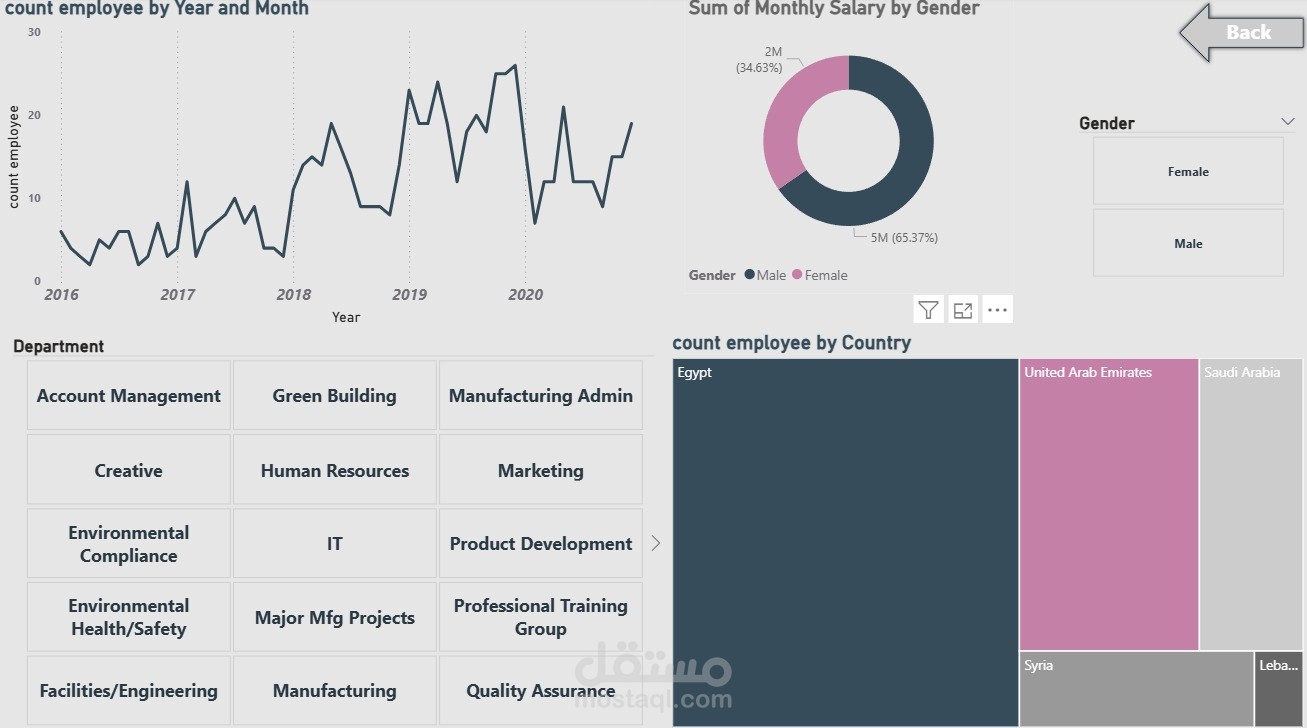
Task: Select the Syria treemap block
Action: coord(1136,690)
